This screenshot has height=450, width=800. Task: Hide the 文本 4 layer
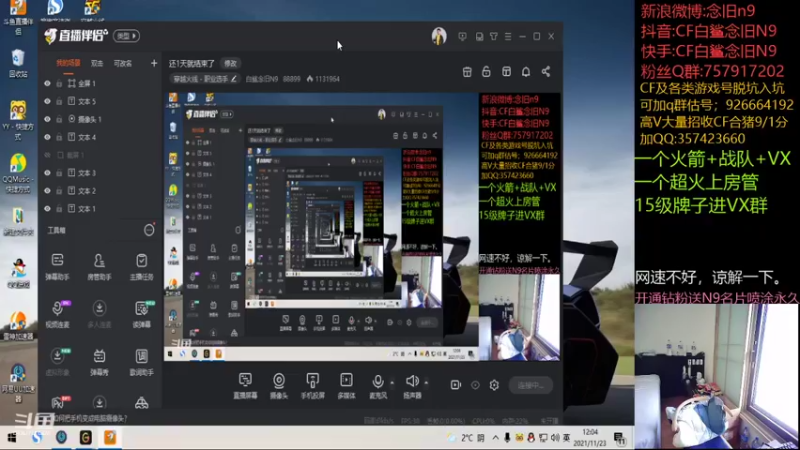[47, 137]
